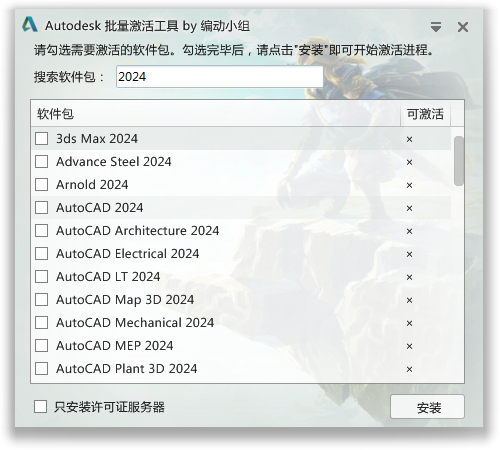This screenshot has height=450, width=500.
Task: Select AutoCAD LT 2024 label
Action: (108, 276)
